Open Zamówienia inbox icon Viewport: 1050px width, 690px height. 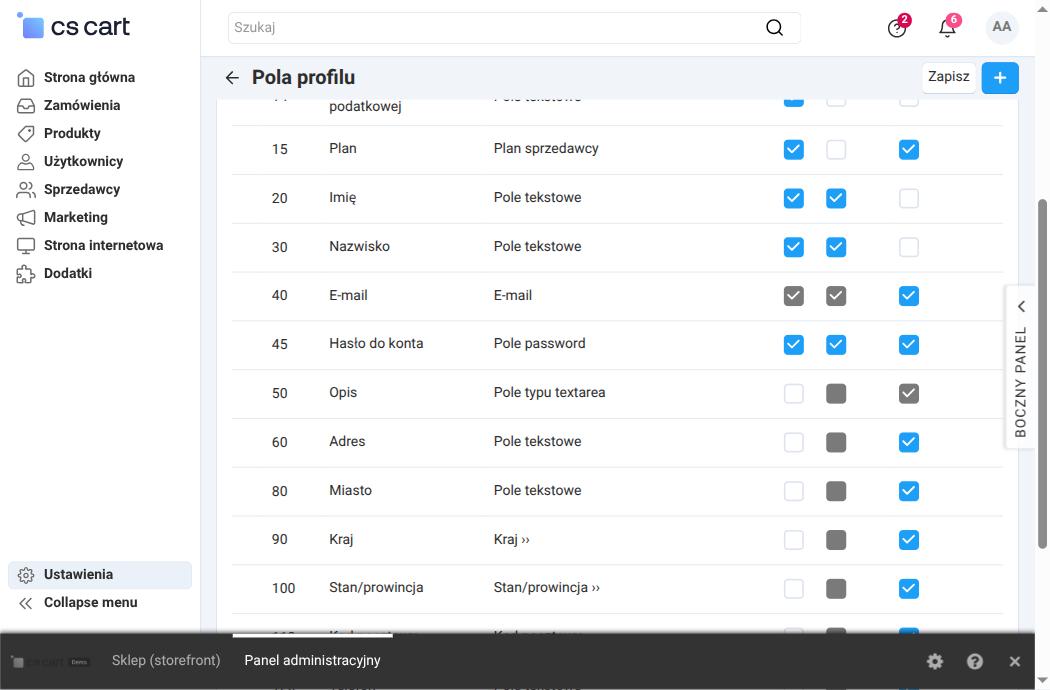click(x=25, y=106)
